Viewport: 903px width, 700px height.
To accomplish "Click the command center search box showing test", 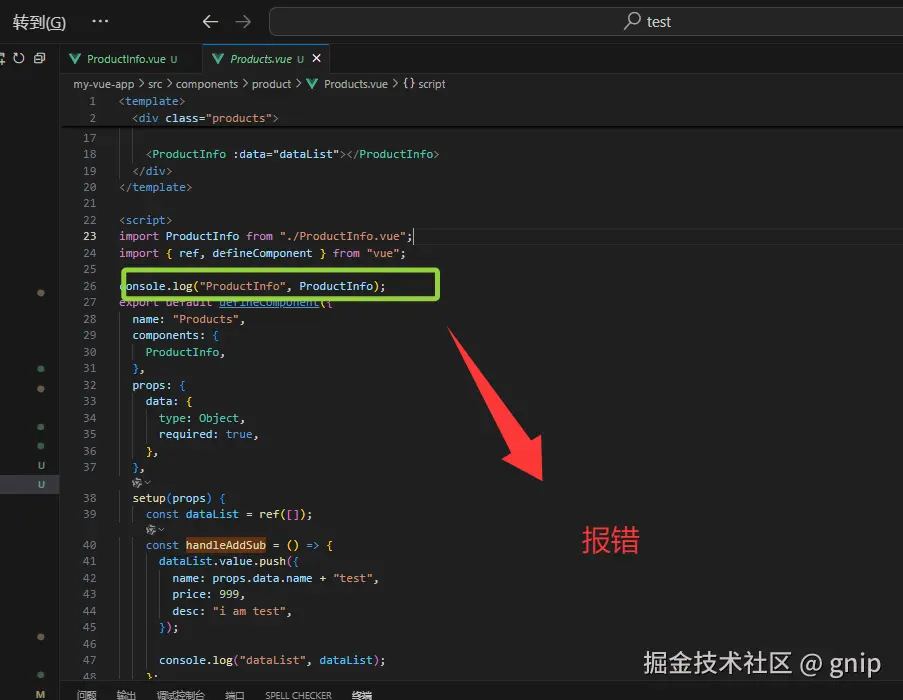I will (x=586, y=22).
